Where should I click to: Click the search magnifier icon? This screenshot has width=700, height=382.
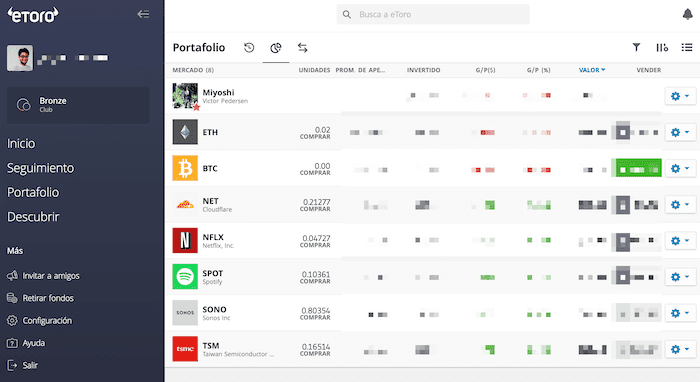347,14
